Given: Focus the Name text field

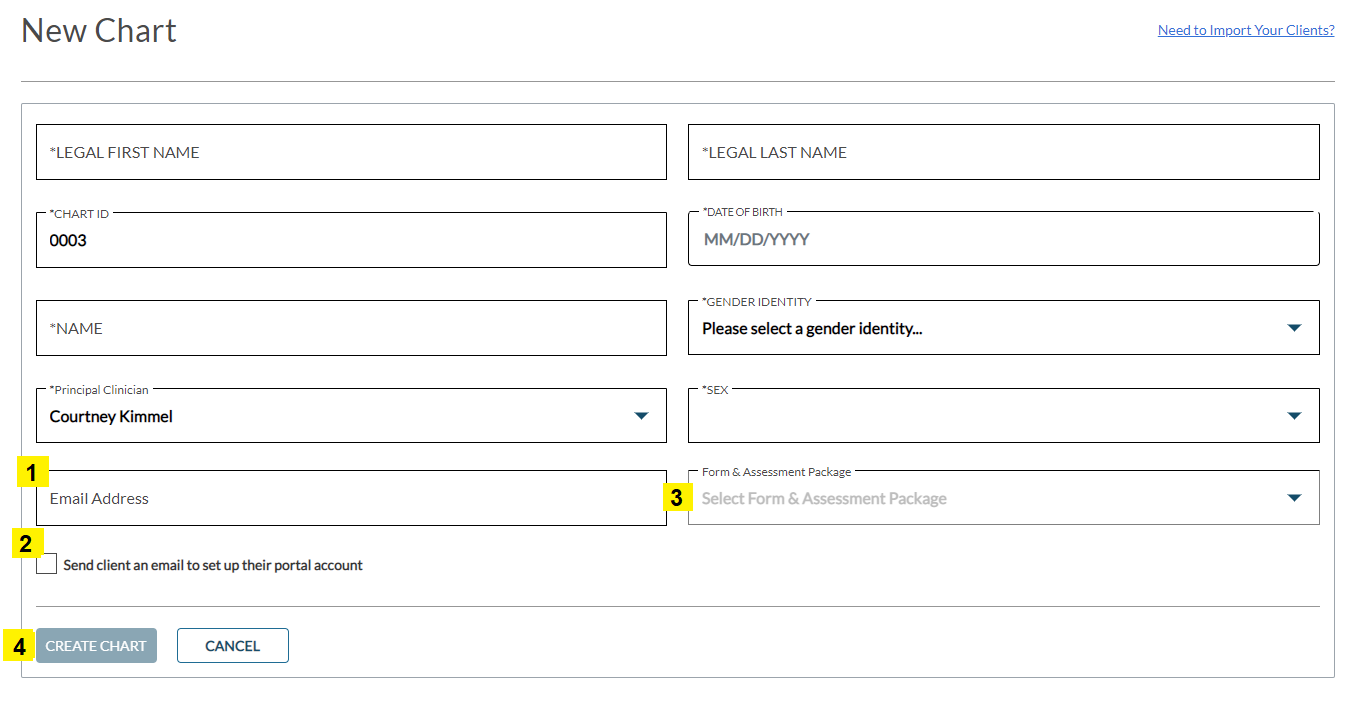Looking at the screenshot, I should point(350,328).
